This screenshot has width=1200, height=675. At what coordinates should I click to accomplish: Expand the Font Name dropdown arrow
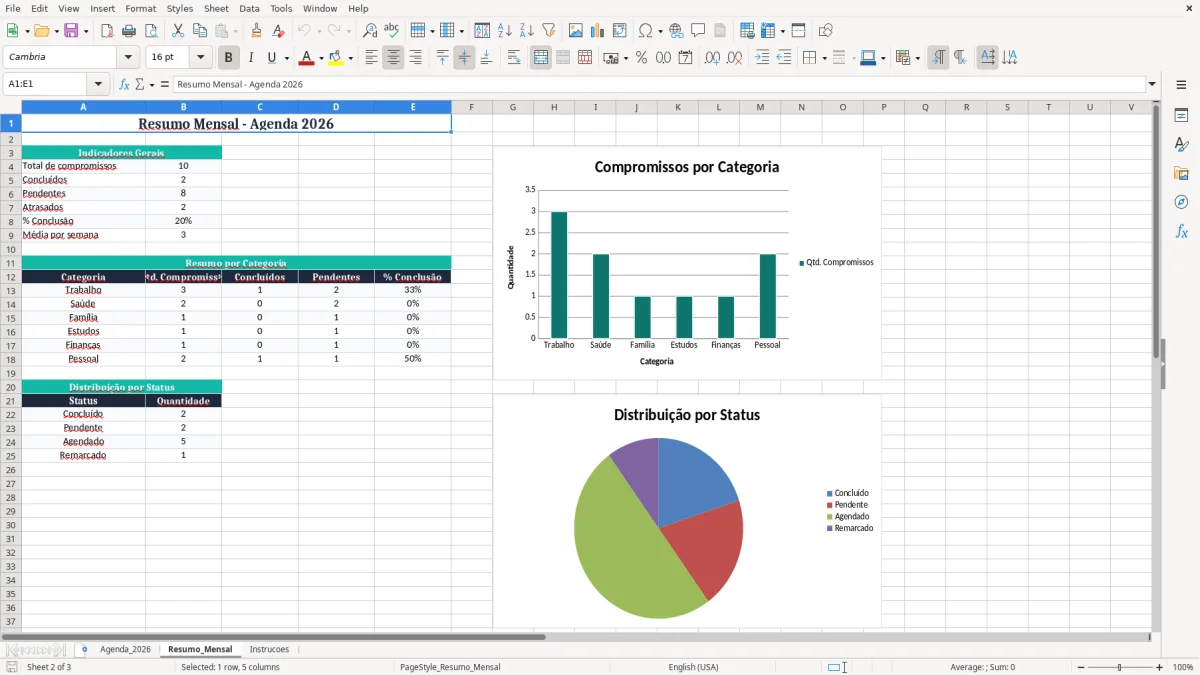point(128,58)
